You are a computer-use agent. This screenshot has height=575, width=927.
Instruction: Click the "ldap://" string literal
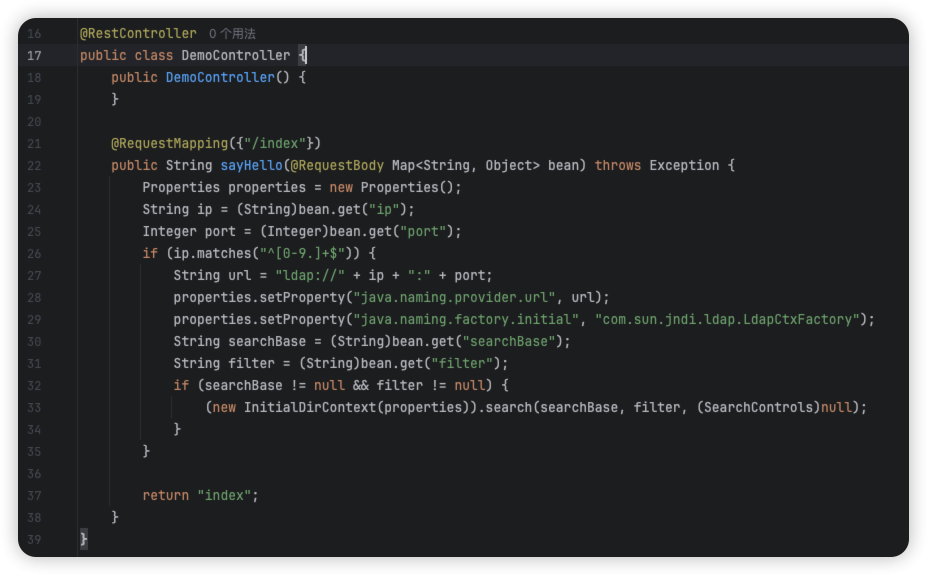pos(310,276)
